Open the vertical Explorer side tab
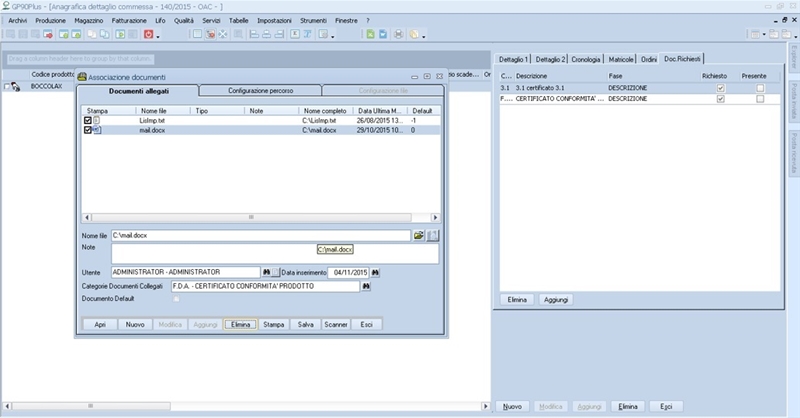The image size is (800, 418). pos(794,57)
